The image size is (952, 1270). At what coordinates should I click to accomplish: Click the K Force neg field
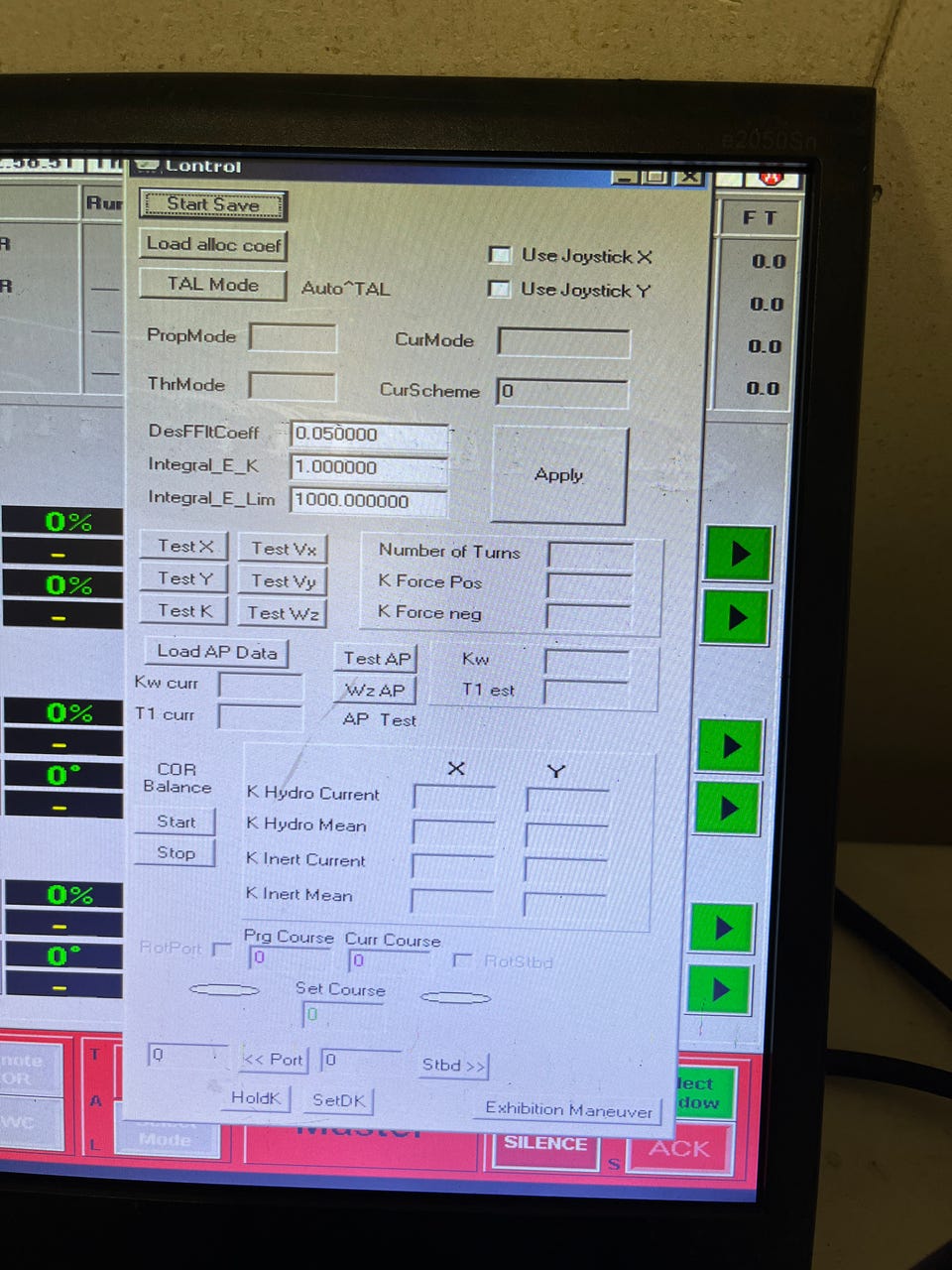click(x=588, y=616)
